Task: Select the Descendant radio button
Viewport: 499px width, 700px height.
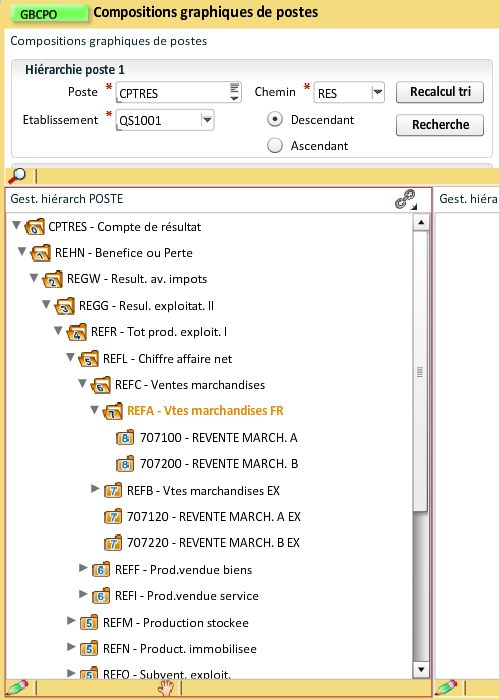Action: click(275, 120)
